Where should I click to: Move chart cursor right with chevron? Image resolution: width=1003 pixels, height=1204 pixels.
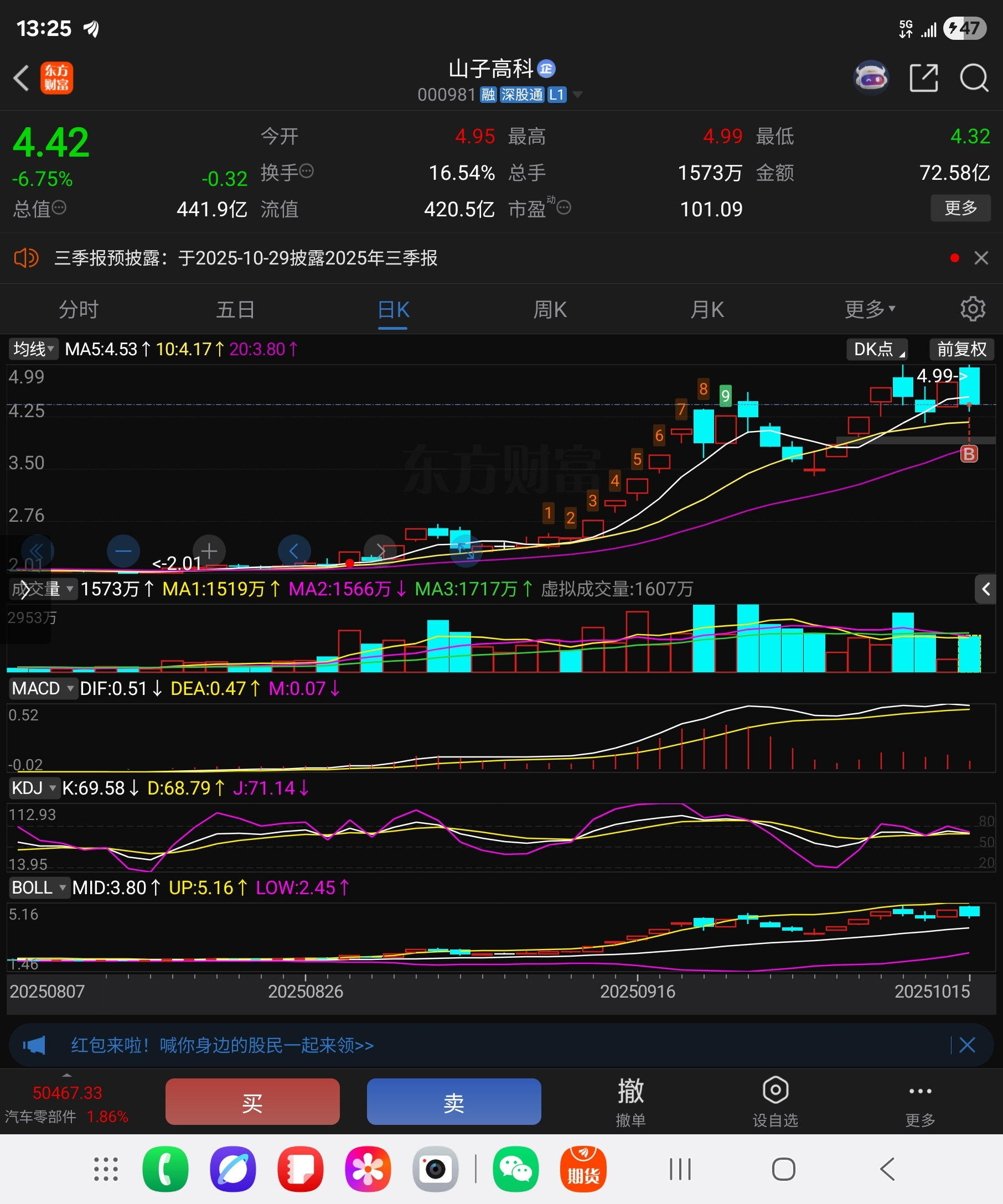click(x=380, y=551)
